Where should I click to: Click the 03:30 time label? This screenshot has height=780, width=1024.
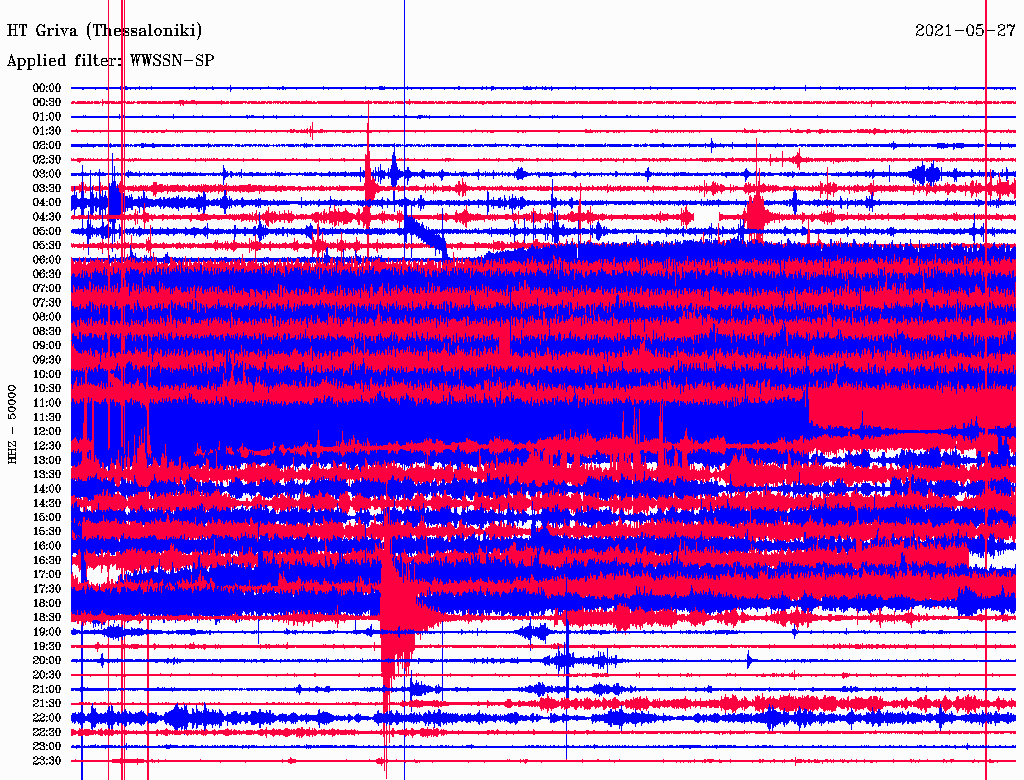click(47, 188)
